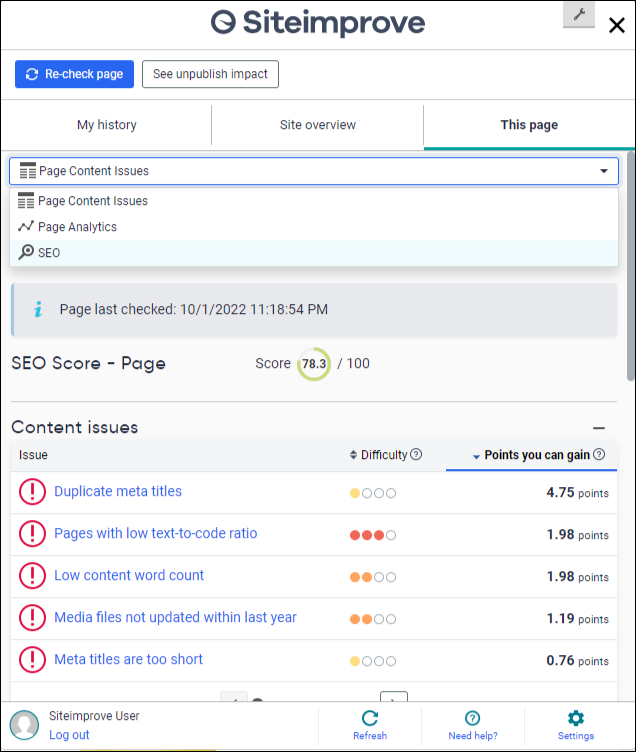
Task: Open Duplicate meta titles issue
Action: [x=118, y=492]
